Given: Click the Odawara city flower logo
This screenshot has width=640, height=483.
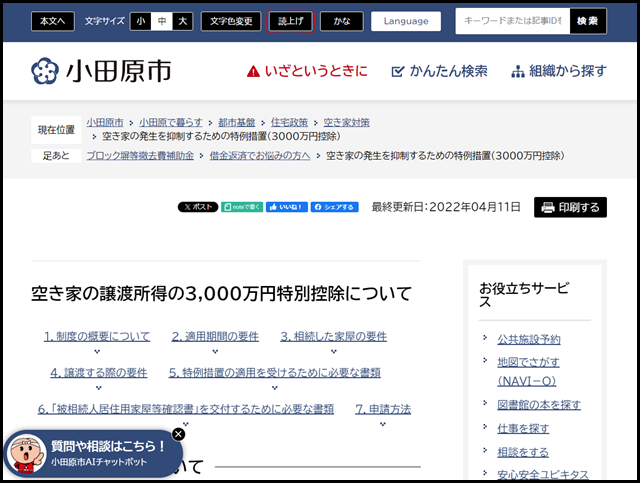Looking at the screenshot, I should 45,71.
